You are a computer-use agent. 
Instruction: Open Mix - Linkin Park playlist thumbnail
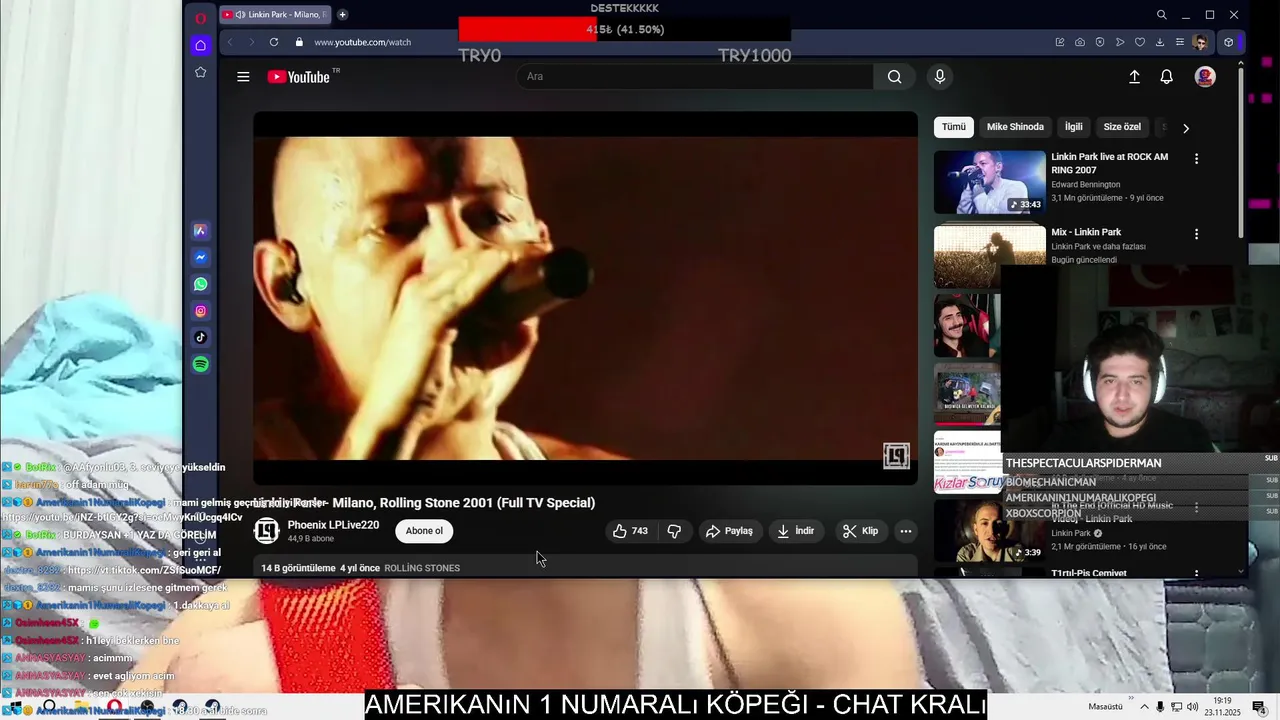pyautogui.click(x=990, y=256)
